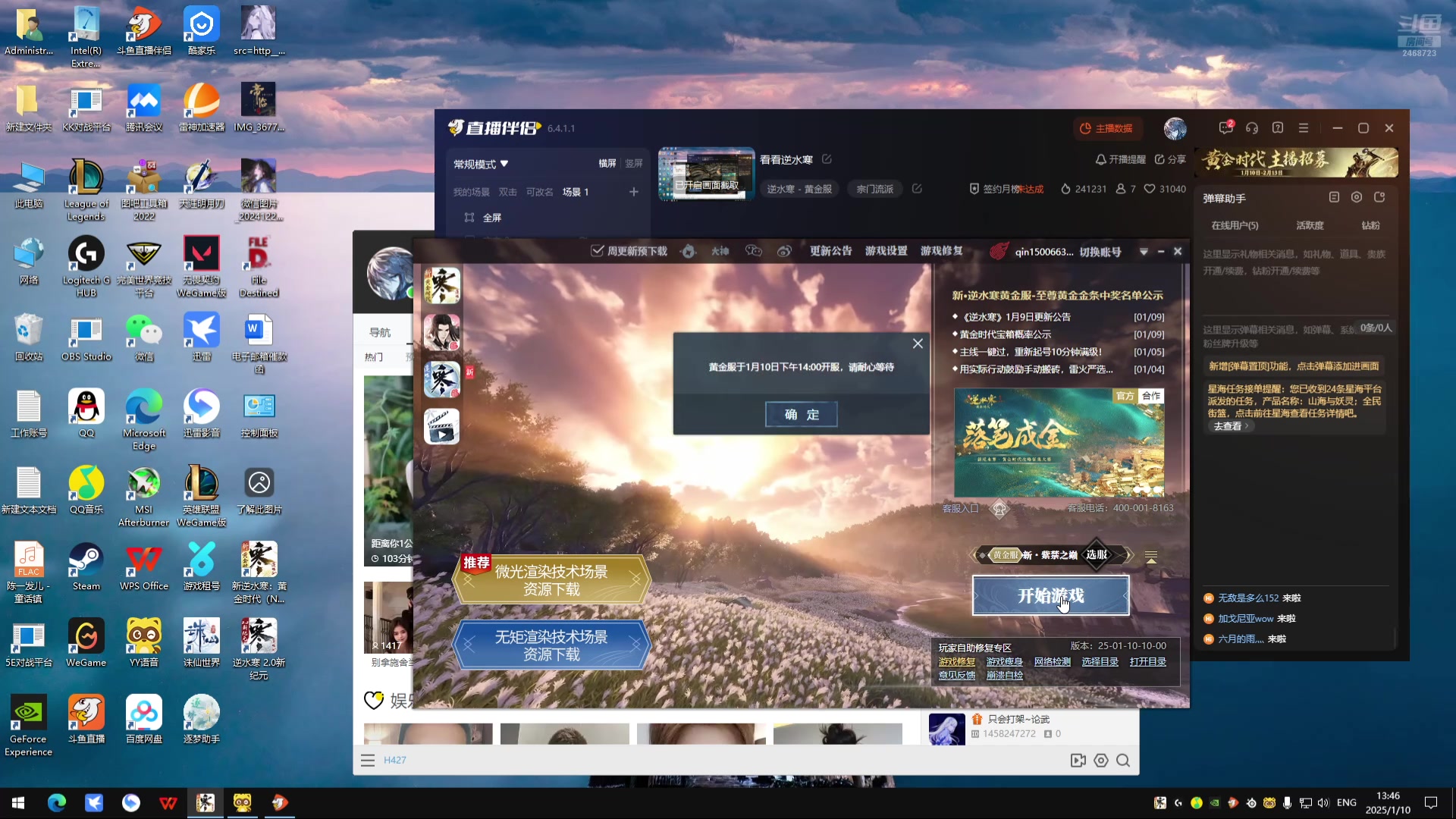Image resolution: width=1456 pixels, height=819 pixels.
Task: Click the 开播提醒 bell button
Action: tap(1120, 159)
